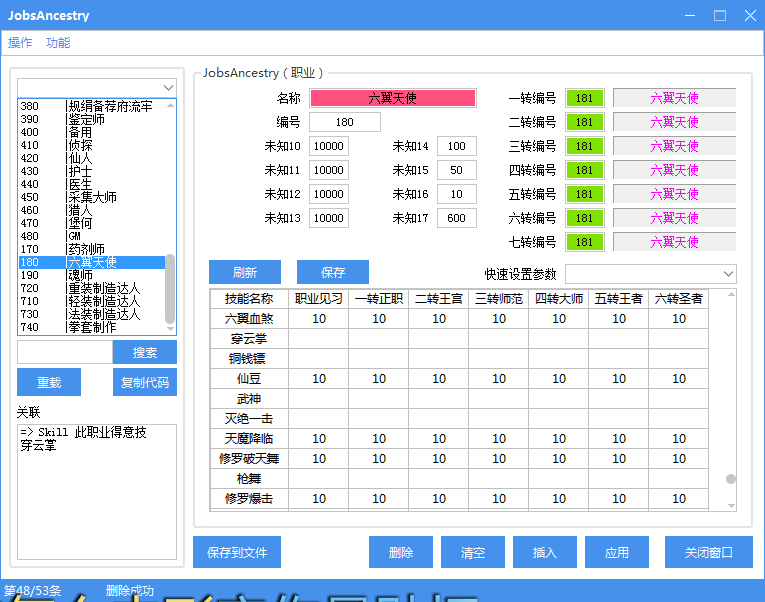The image size is (765, 602).
Task: Click the green 四转编号 181 field
Action: pyautogui.click(x=584, y=170)
